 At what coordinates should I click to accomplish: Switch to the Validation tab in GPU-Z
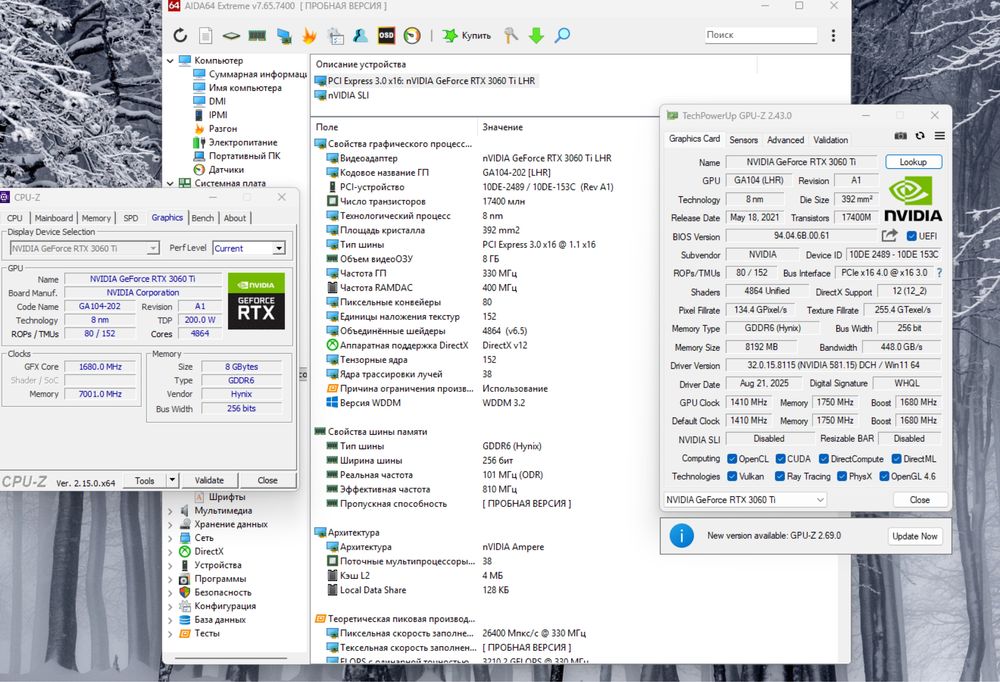830,140
